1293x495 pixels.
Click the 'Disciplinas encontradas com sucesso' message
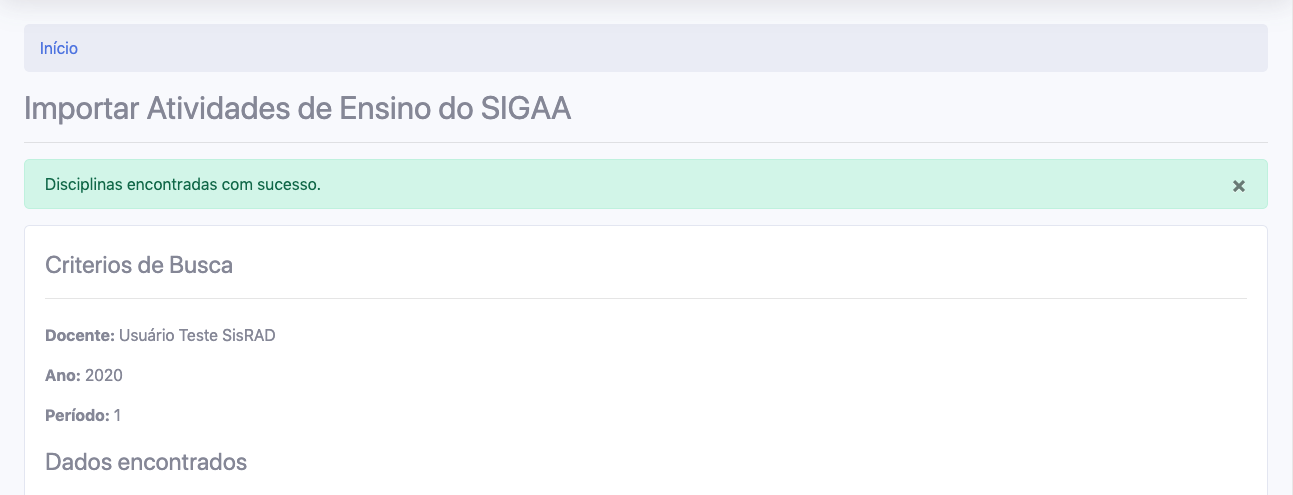point(183,185)
